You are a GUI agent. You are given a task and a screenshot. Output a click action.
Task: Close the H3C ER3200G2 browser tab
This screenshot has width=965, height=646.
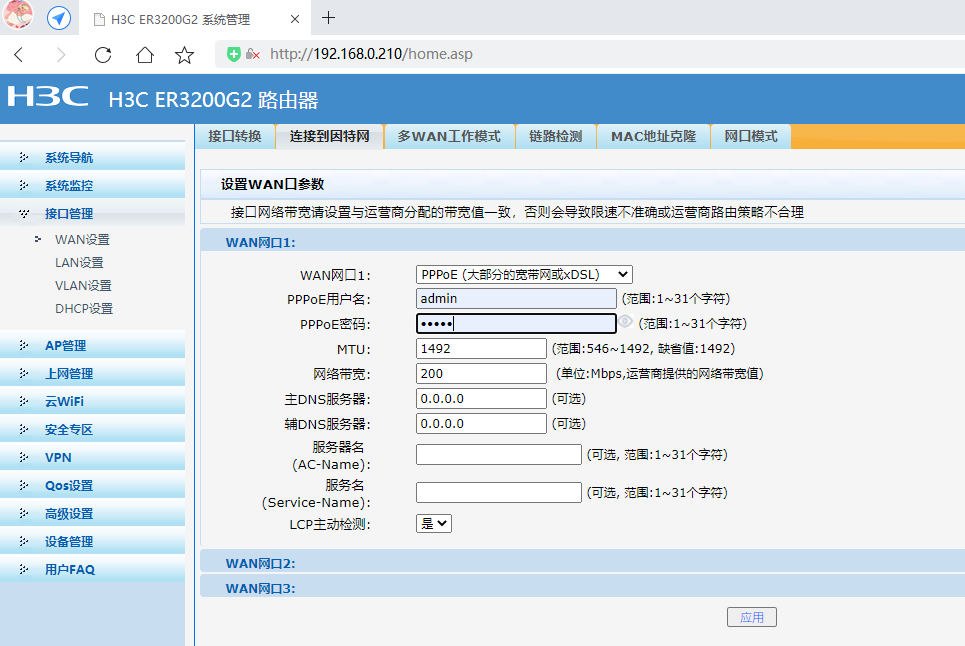[295, 19]
